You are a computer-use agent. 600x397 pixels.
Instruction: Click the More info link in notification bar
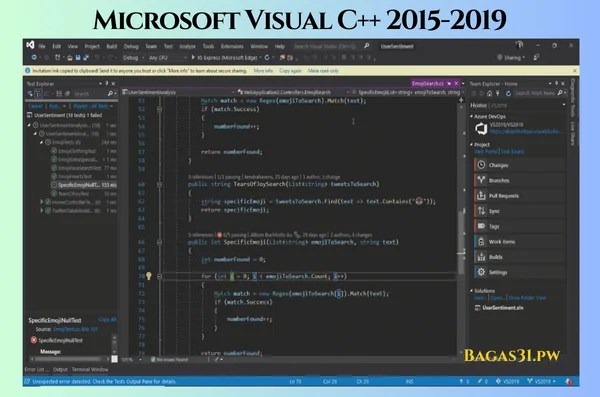(x=263, y=71)
